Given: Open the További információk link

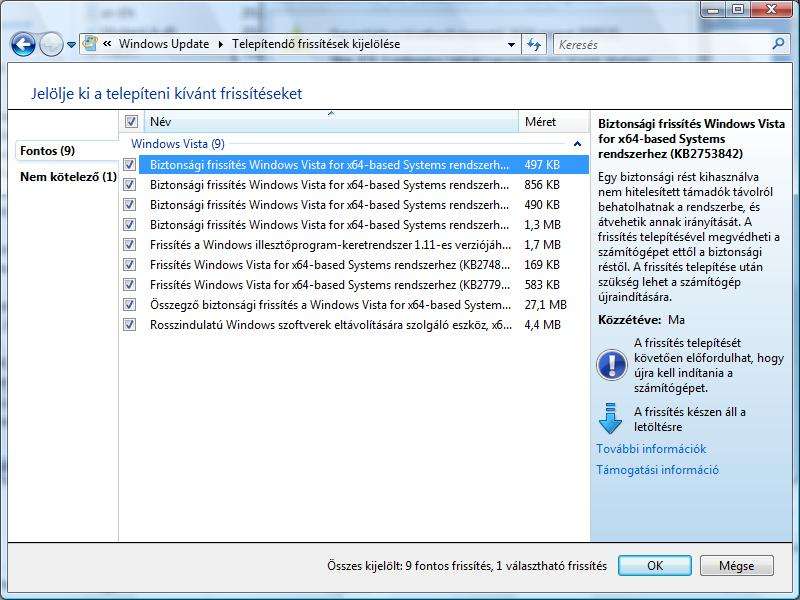Looking at the screenshot, I should [x=651, y=449].
